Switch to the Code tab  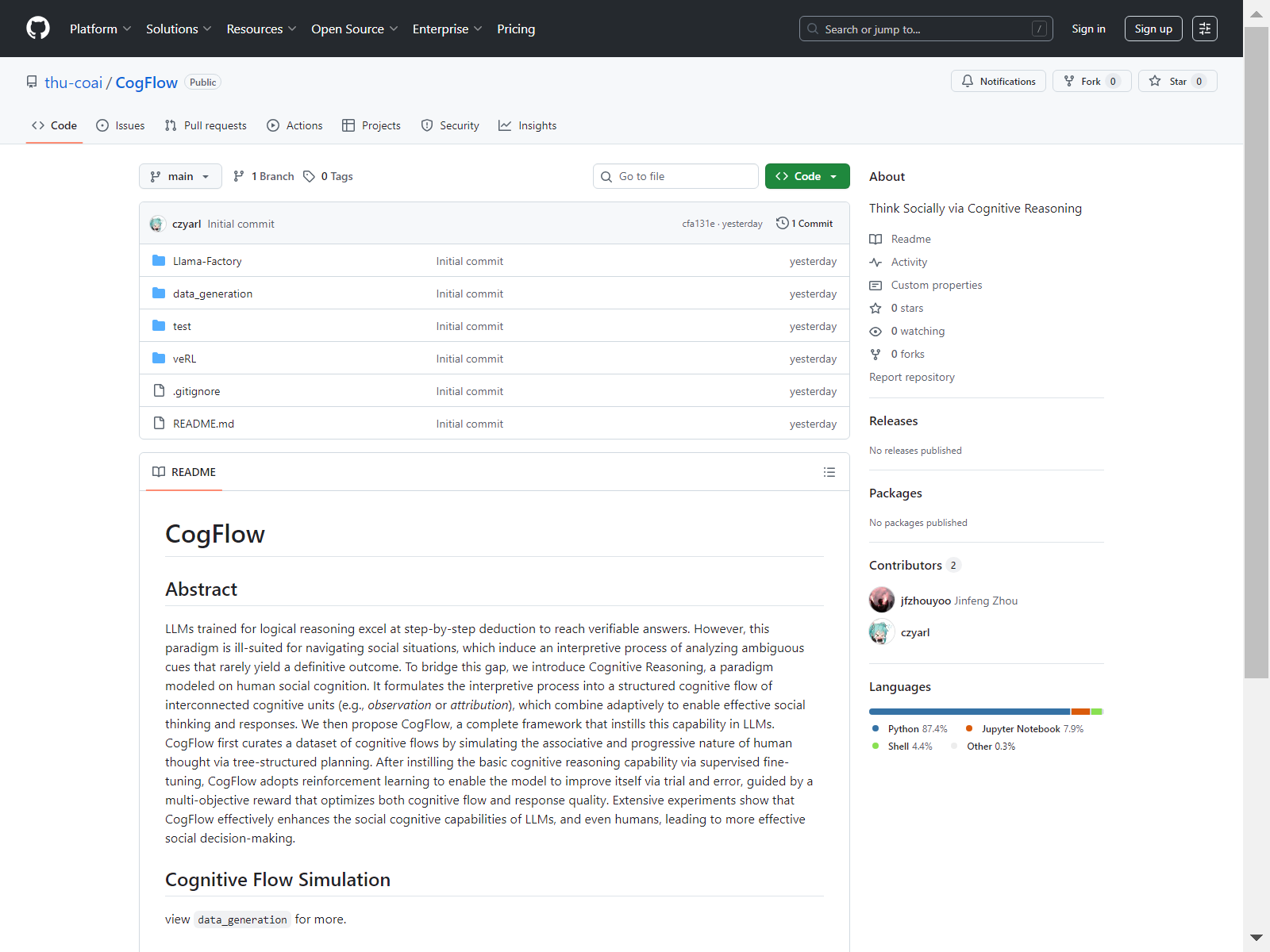(x=54, y=125)
